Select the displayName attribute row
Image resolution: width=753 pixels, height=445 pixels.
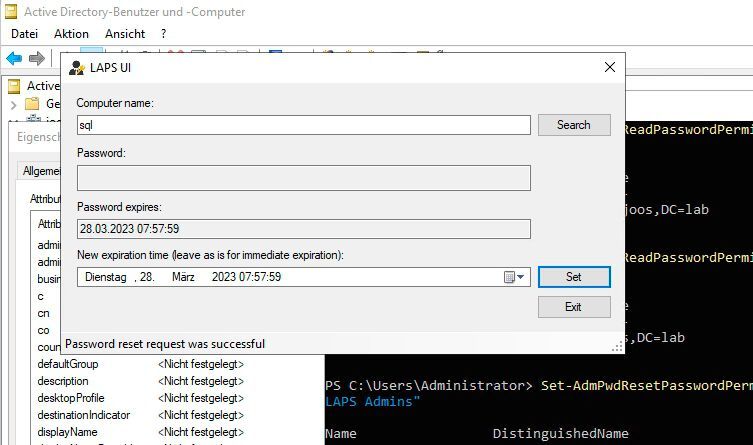coord(141,432)
